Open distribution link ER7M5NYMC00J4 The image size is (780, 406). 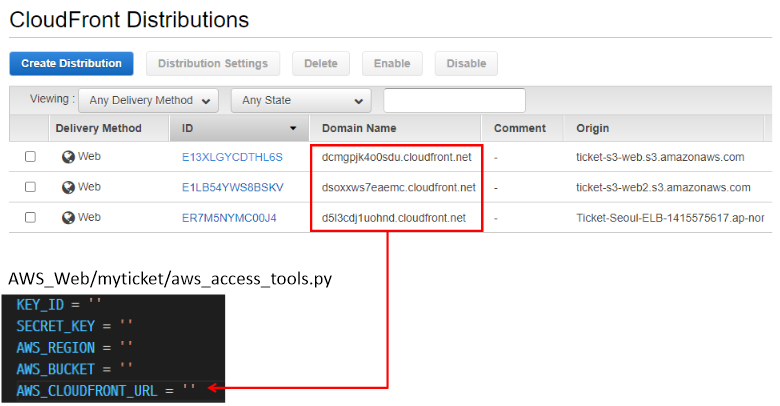click(229, 218)
